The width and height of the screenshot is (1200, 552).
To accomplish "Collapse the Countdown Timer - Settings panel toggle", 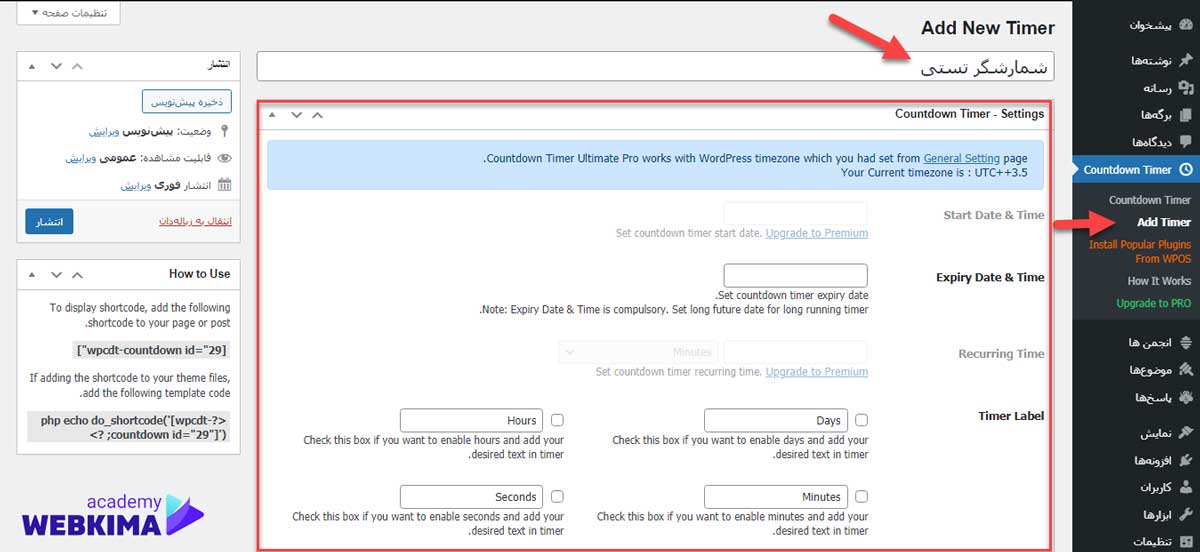I will (270, 114).
